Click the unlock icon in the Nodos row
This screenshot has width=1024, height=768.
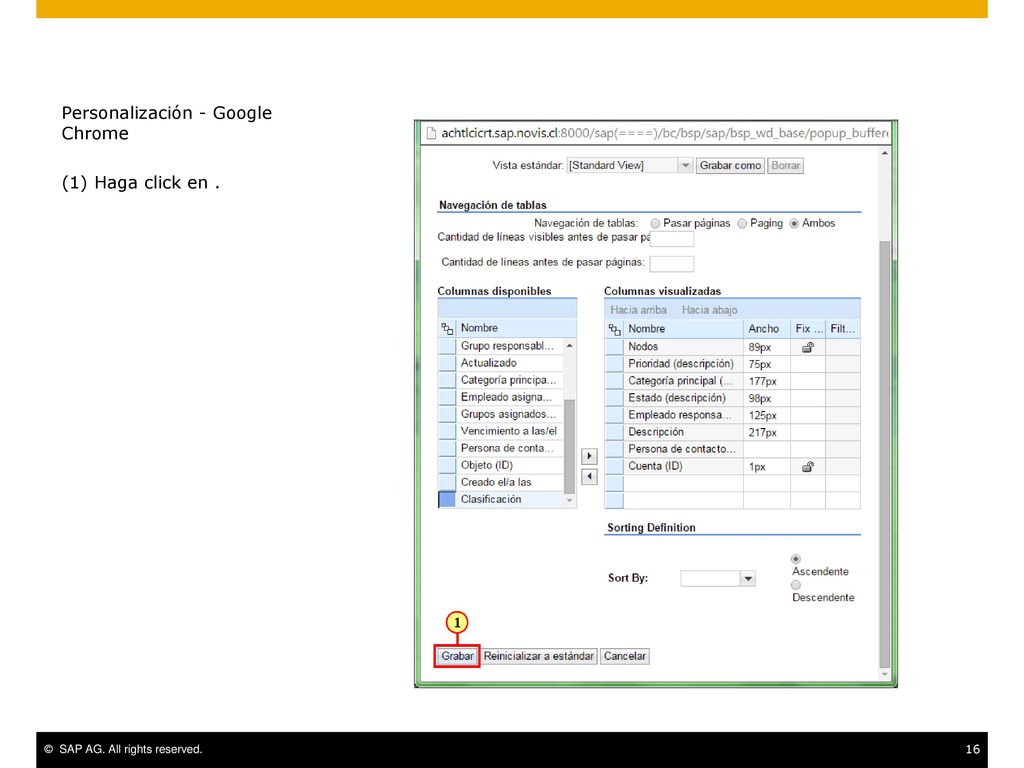tap(808, 347)
